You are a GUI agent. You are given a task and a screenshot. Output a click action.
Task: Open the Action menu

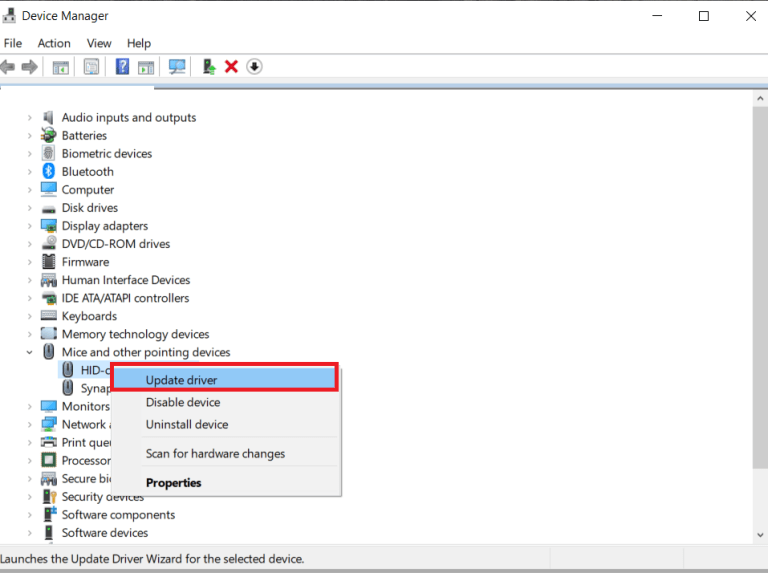[54, 43]
